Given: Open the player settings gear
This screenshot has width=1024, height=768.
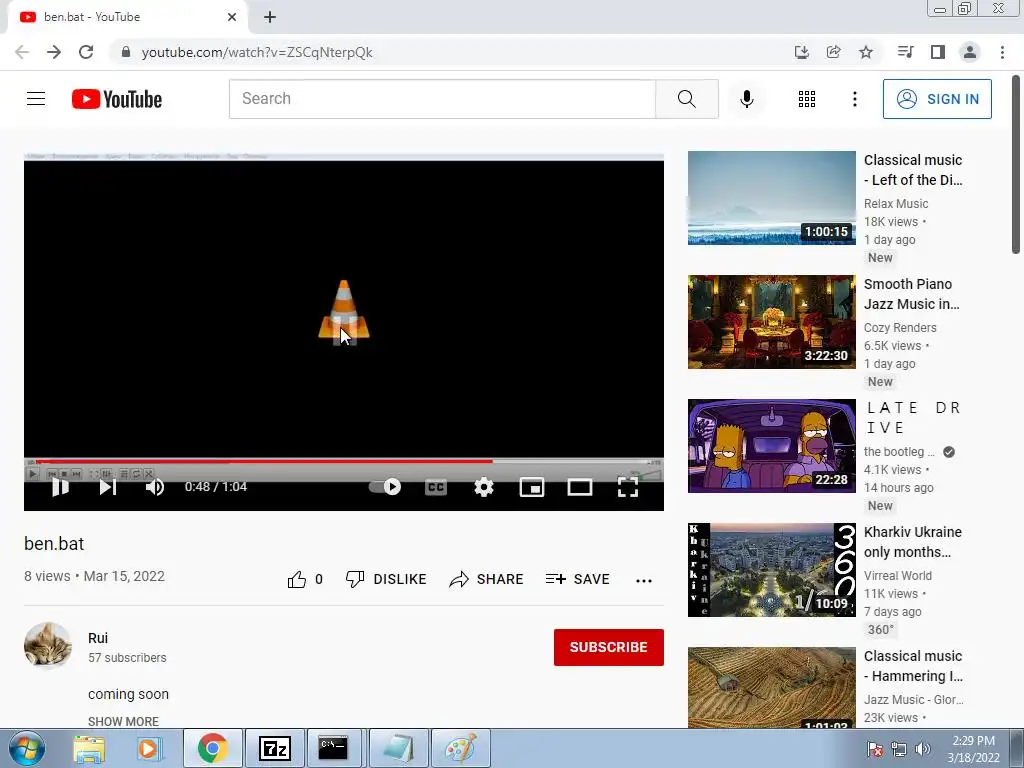Looking at the screenshot, I should point(484,487).
